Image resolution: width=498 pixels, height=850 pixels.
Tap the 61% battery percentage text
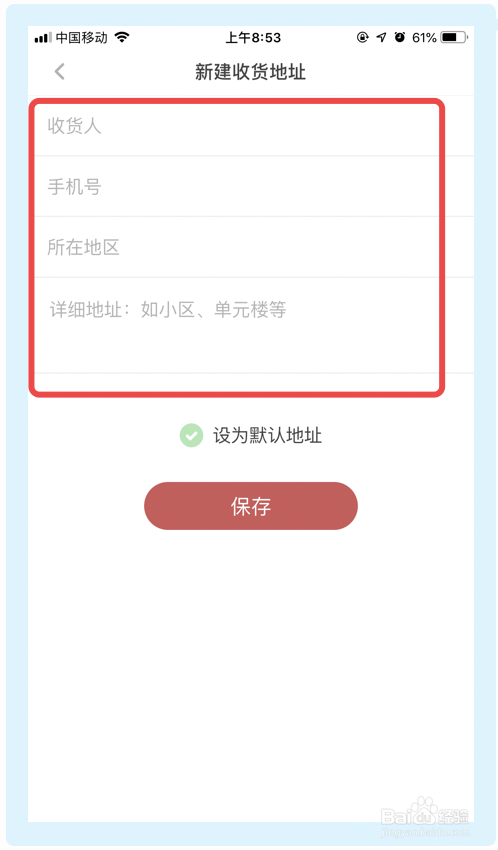click(424, 37)
